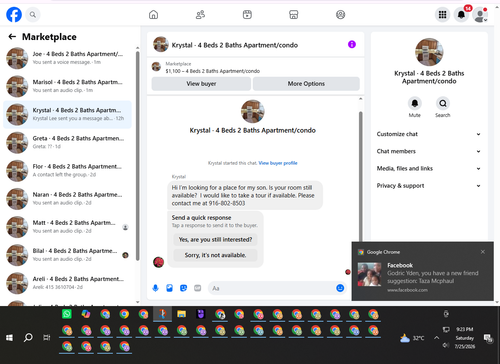Expand Media, files and links section
This screenshot has width=500, height=364.
point(429,169)
